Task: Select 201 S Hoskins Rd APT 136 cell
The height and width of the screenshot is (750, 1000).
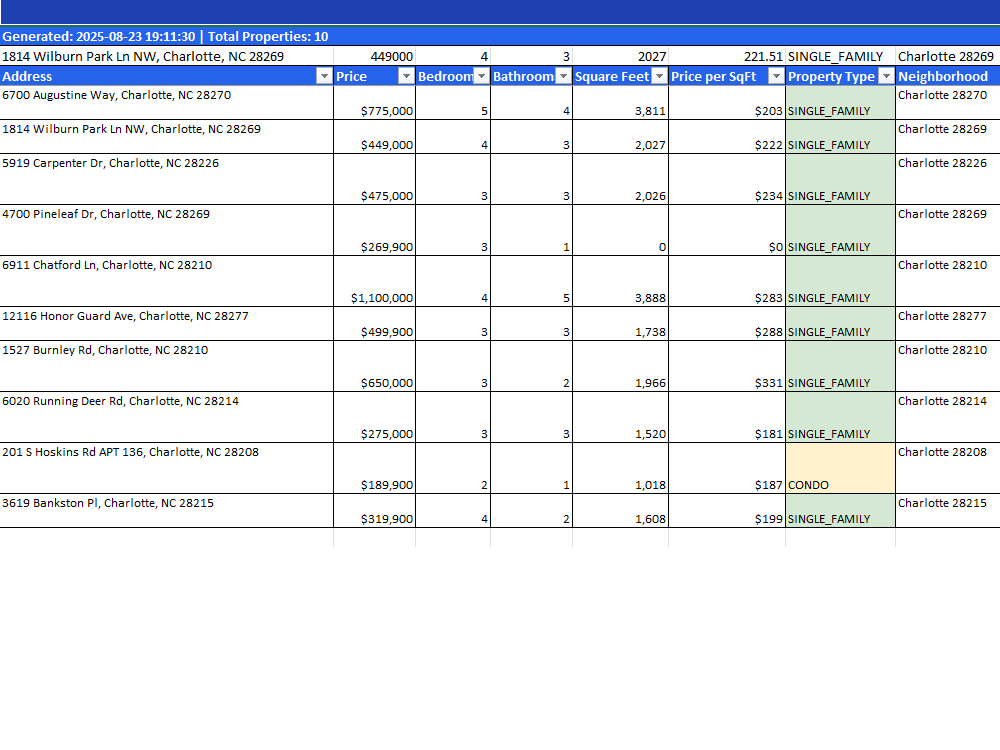Action: 166,468
